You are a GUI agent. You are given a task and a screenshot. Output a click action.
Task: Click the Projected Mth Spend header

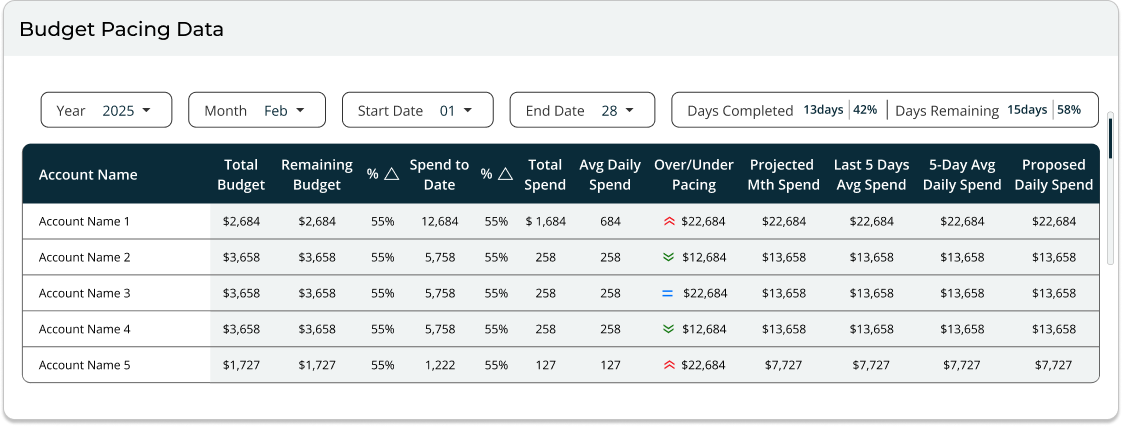(783, 174)
